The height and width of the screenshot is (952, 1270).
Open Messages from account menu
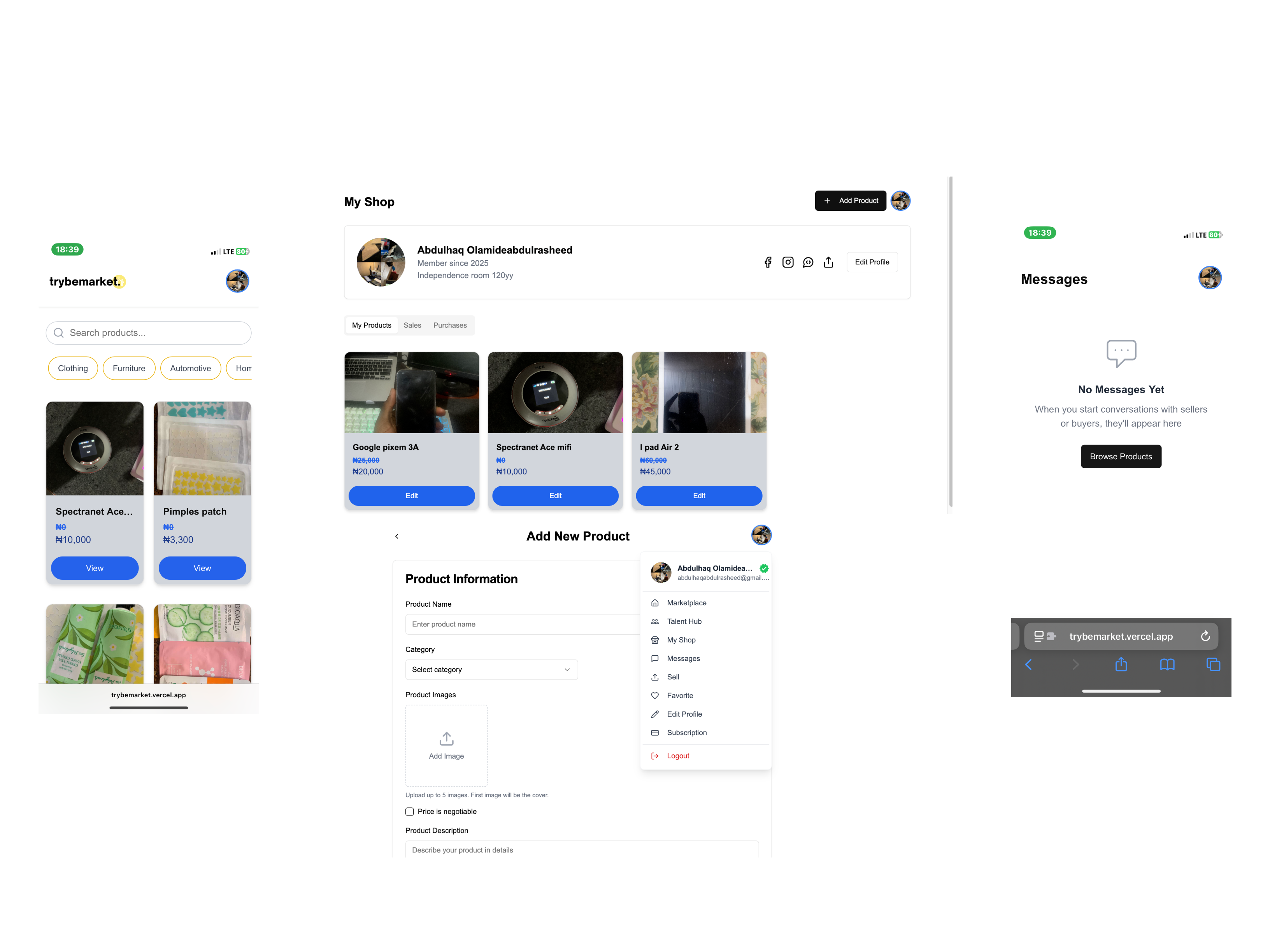point(705,659)
